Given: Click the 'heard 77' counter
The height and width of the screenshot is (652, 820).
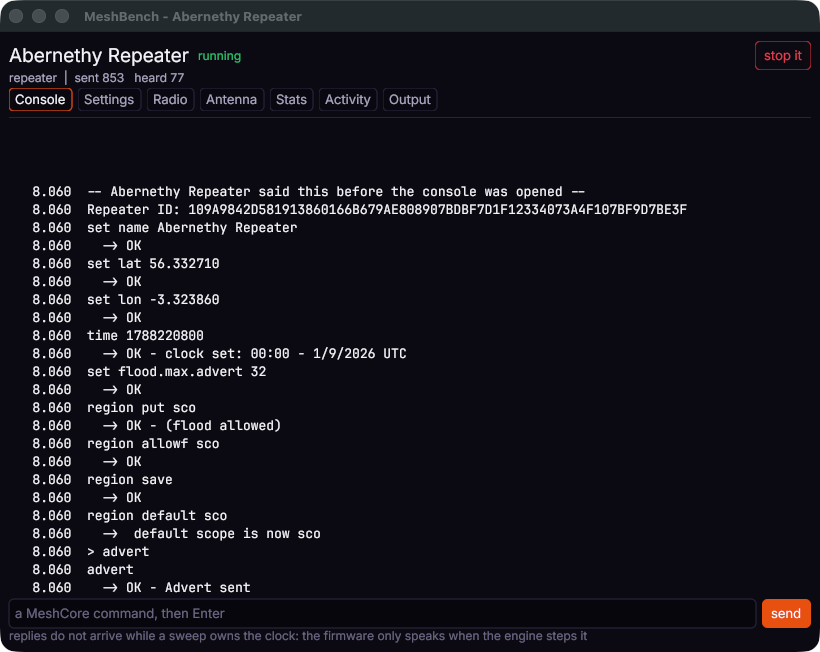Looking at the screenshot, I should (159, 78).
